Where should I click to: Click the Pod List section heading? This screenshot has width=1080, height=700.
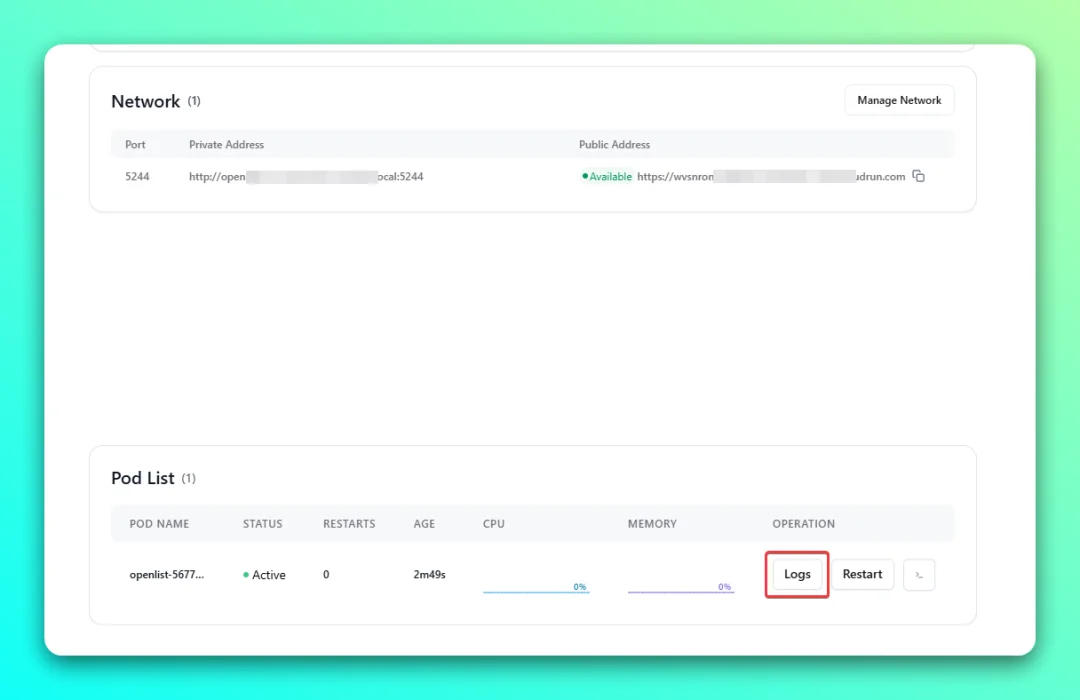coord(143,478)
